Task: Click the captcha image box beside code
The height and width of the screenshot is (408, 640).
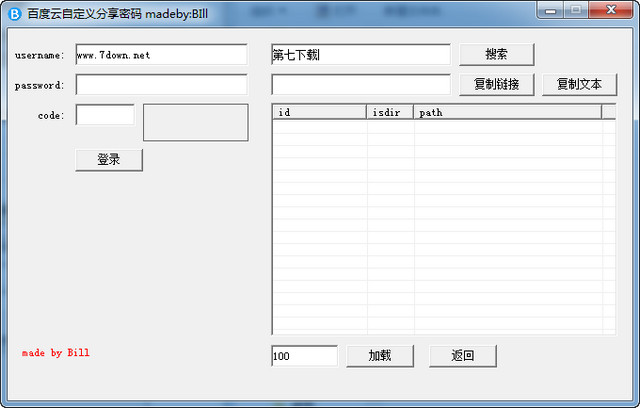Action: coord(196,122)
